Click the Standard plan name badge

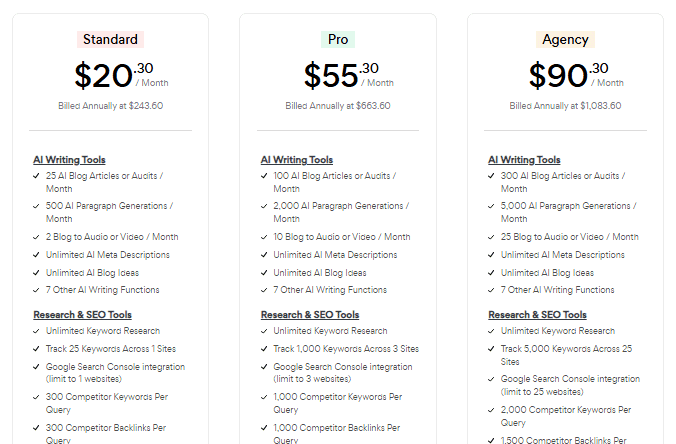110,39
